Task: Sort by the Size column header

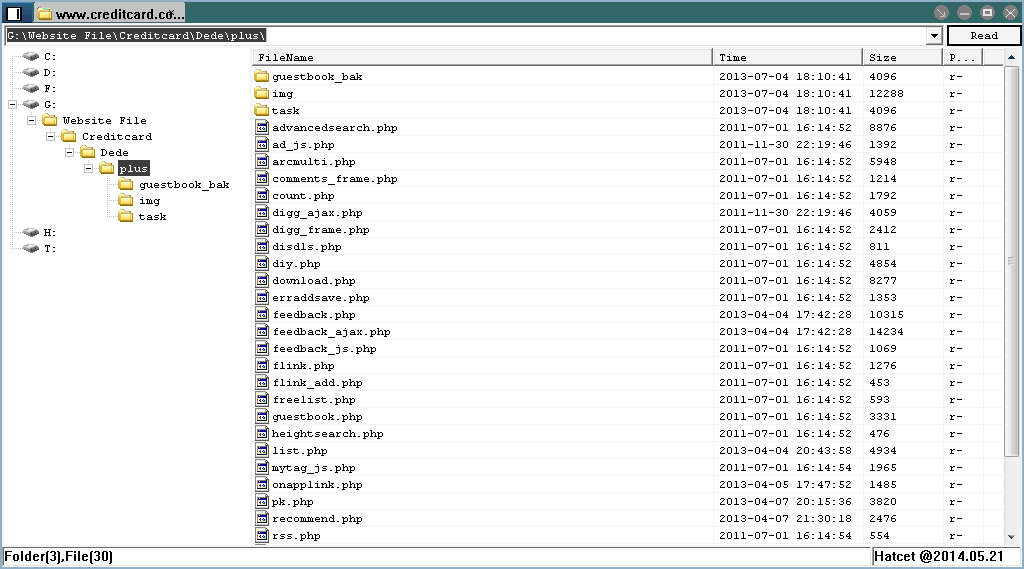Action: (903, 57)
